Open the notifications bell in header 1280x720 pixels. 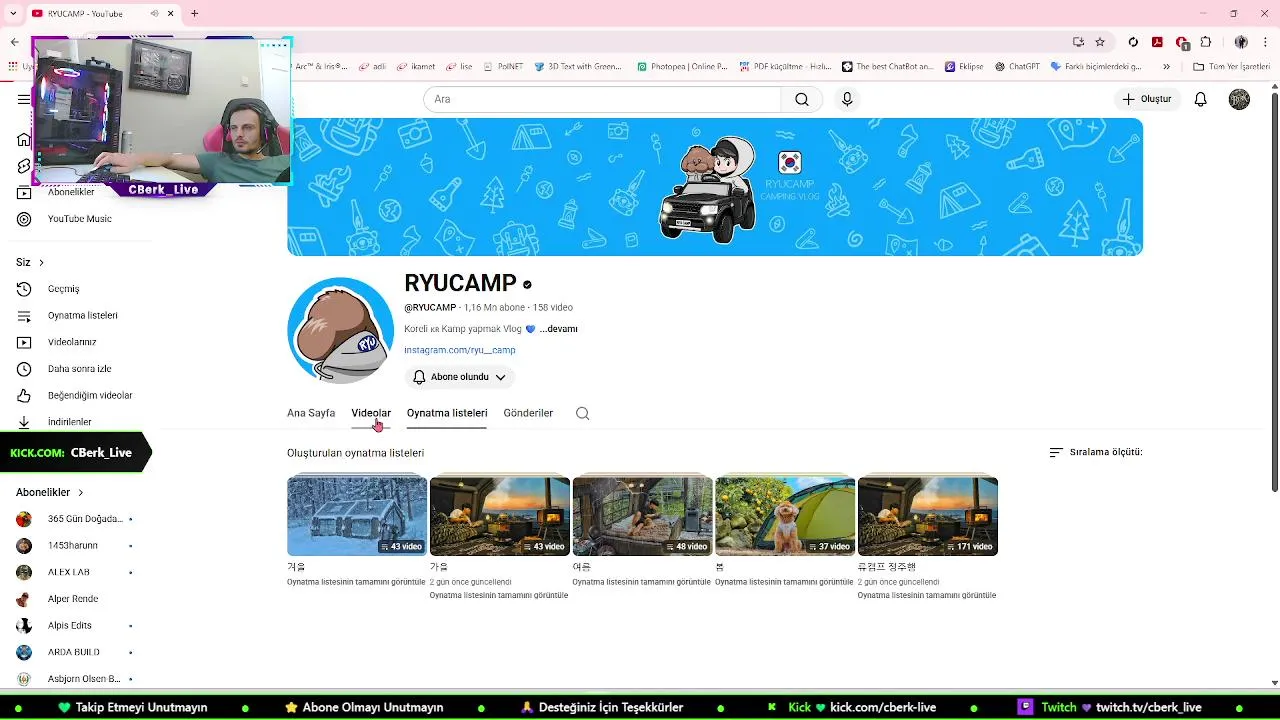point(1201,99)
